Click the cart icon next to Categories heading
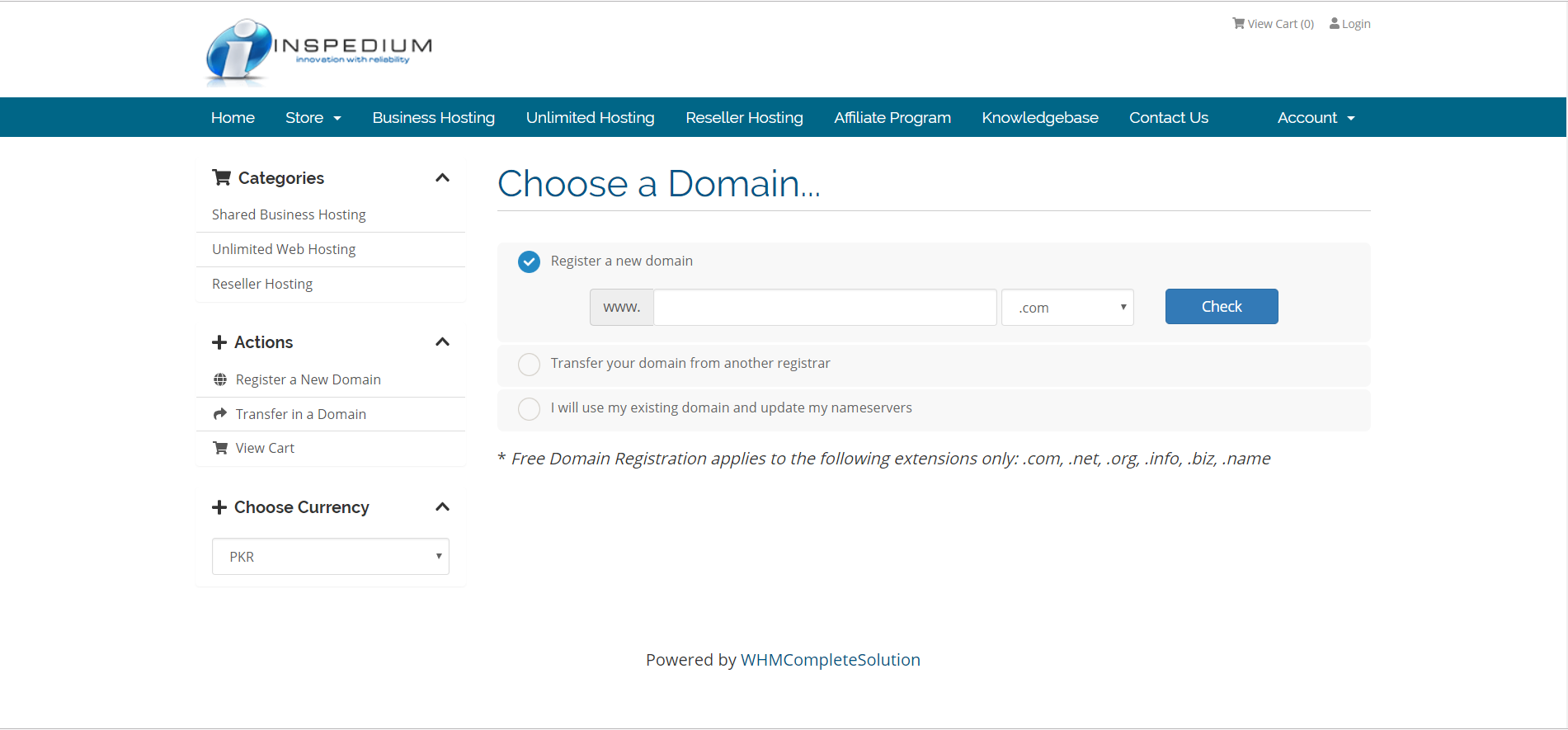Image resolution: width=1568 pixels, height=730 pixels. [x=221, y=177]
